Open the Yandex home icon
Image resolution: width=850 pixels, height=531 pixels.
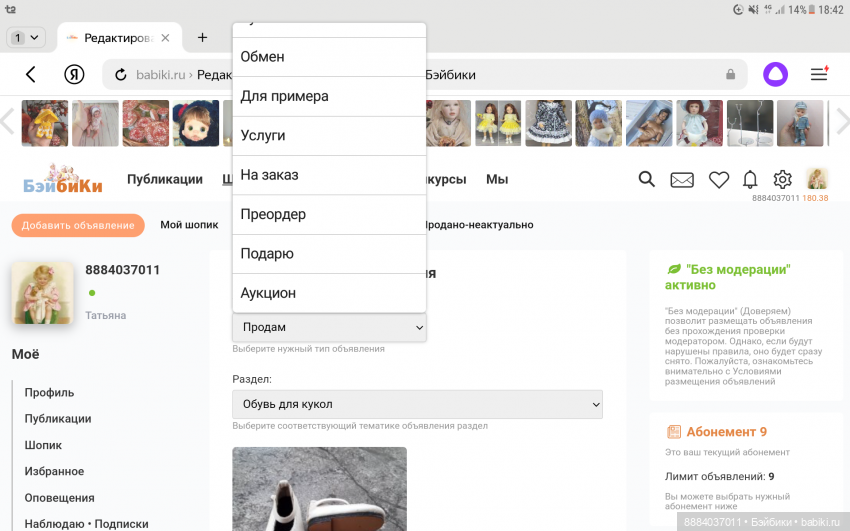[x=74, y=75]
